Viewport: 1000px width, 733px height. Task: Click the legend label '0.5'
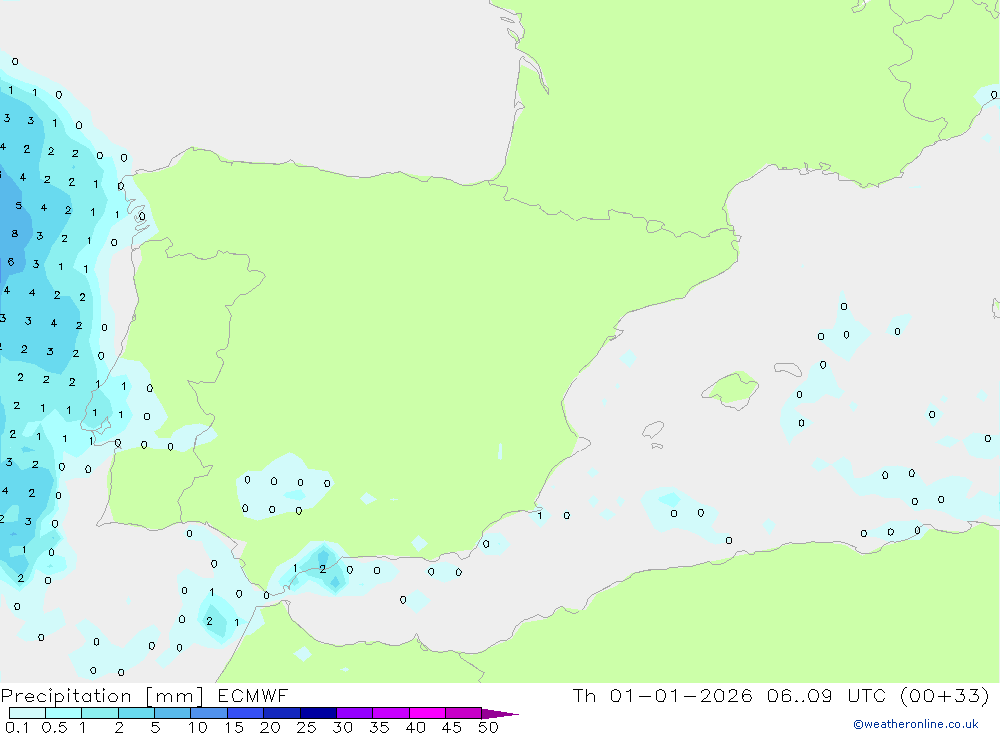(54, 727)
